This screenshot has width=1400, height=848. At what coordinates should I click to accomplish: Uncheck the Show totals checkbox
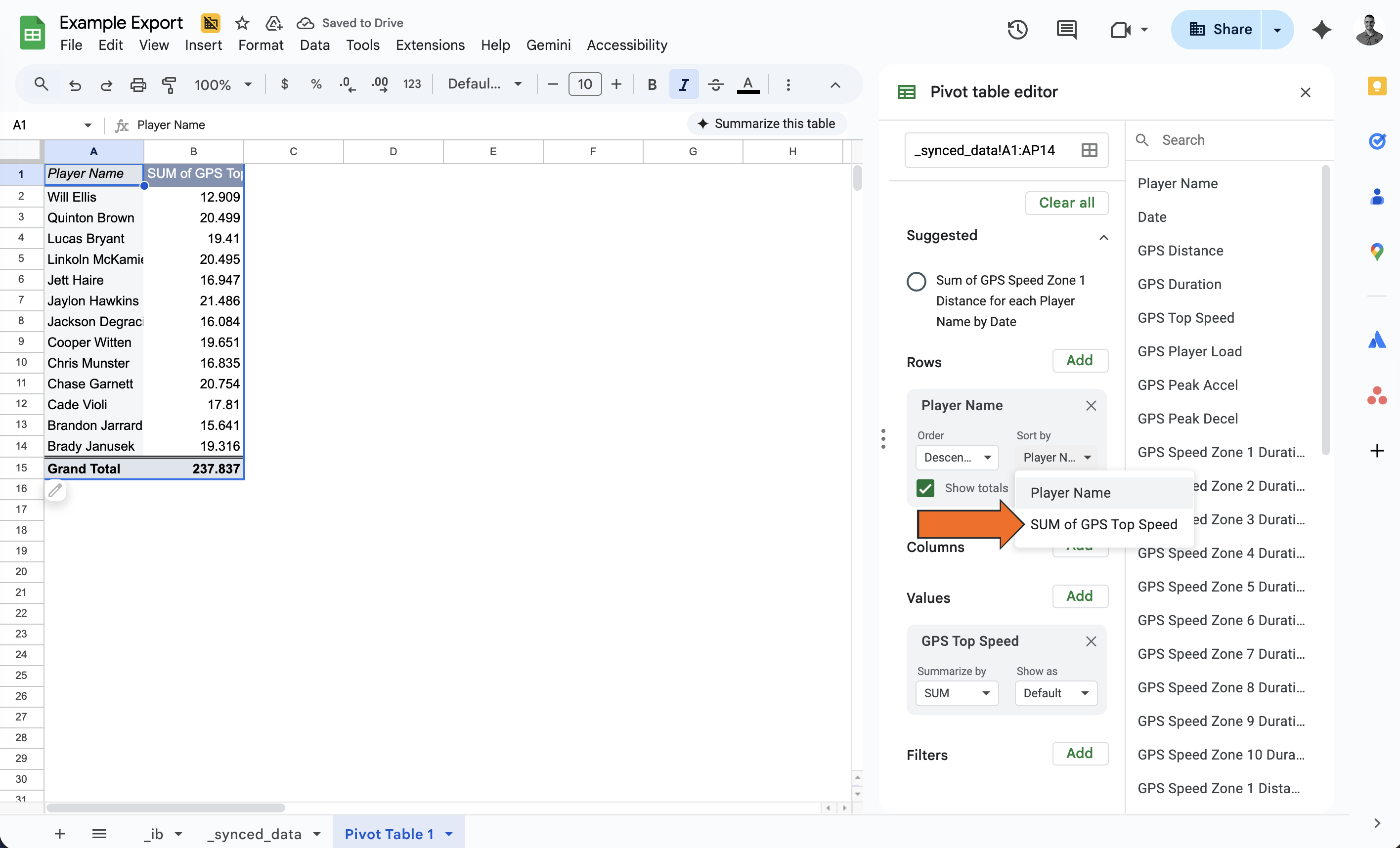click(x=925, y=488)
